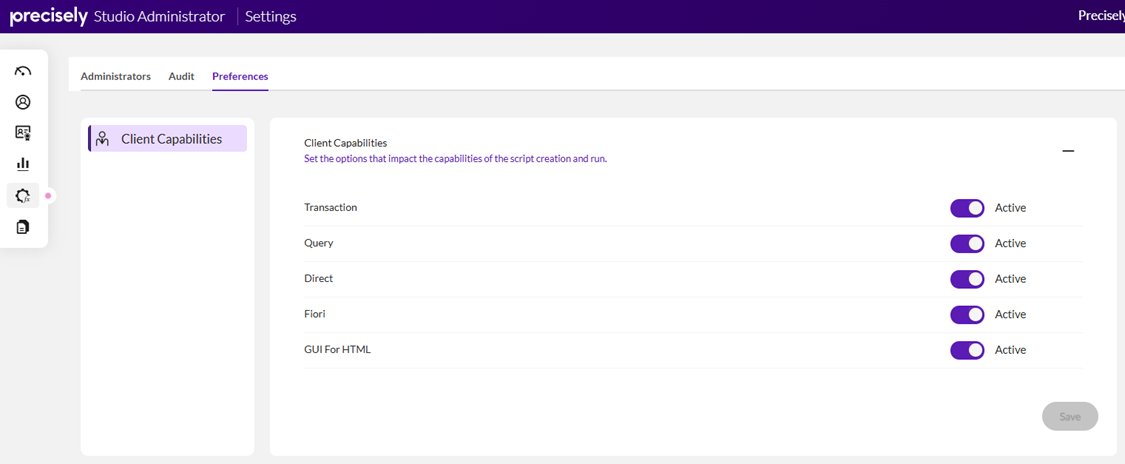Click the user profile circle sidebar icon

tap(23, 102)
